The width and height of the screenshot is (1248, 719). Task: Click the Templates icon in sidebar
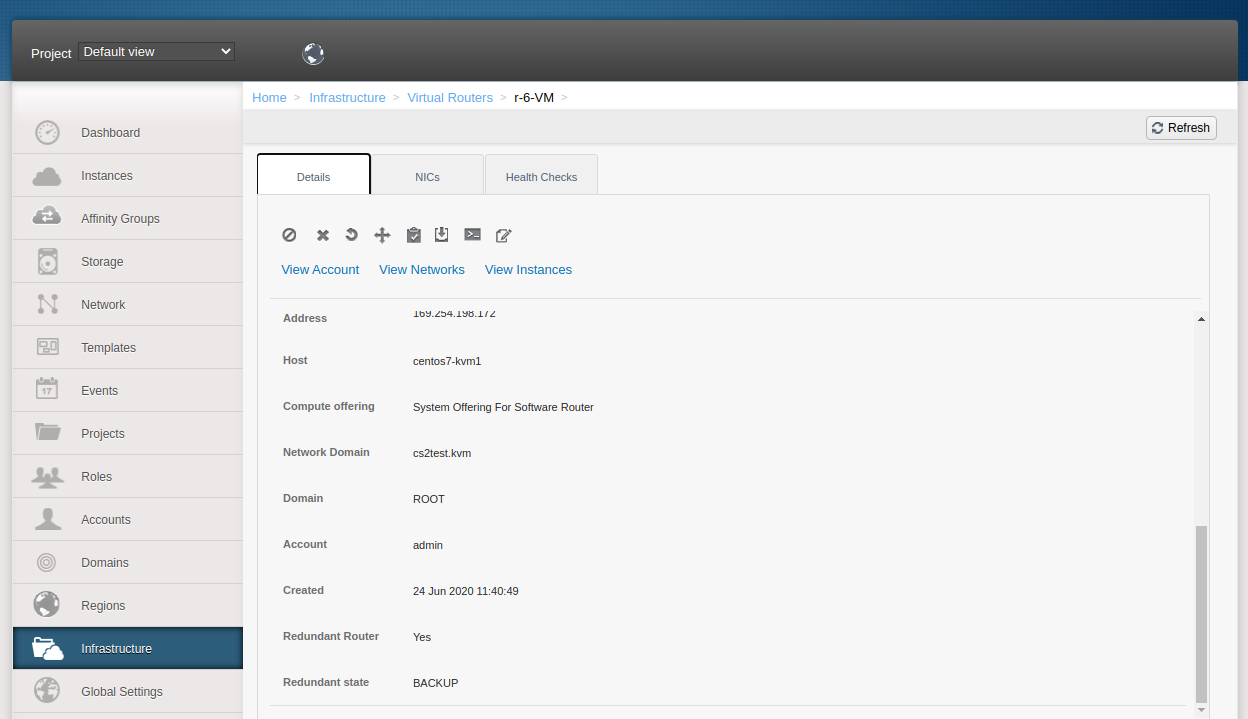click(47, 347)
